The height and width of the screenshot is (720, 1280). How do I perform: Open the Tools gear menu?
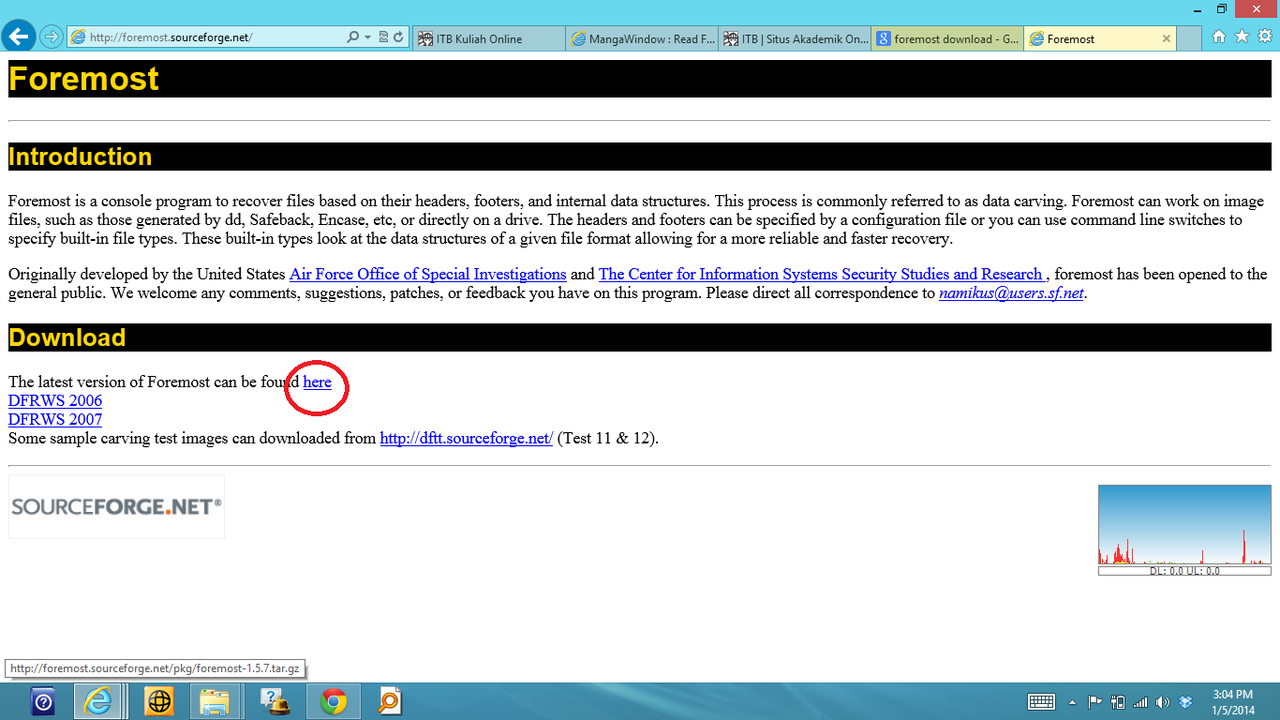click(1265, 37)
